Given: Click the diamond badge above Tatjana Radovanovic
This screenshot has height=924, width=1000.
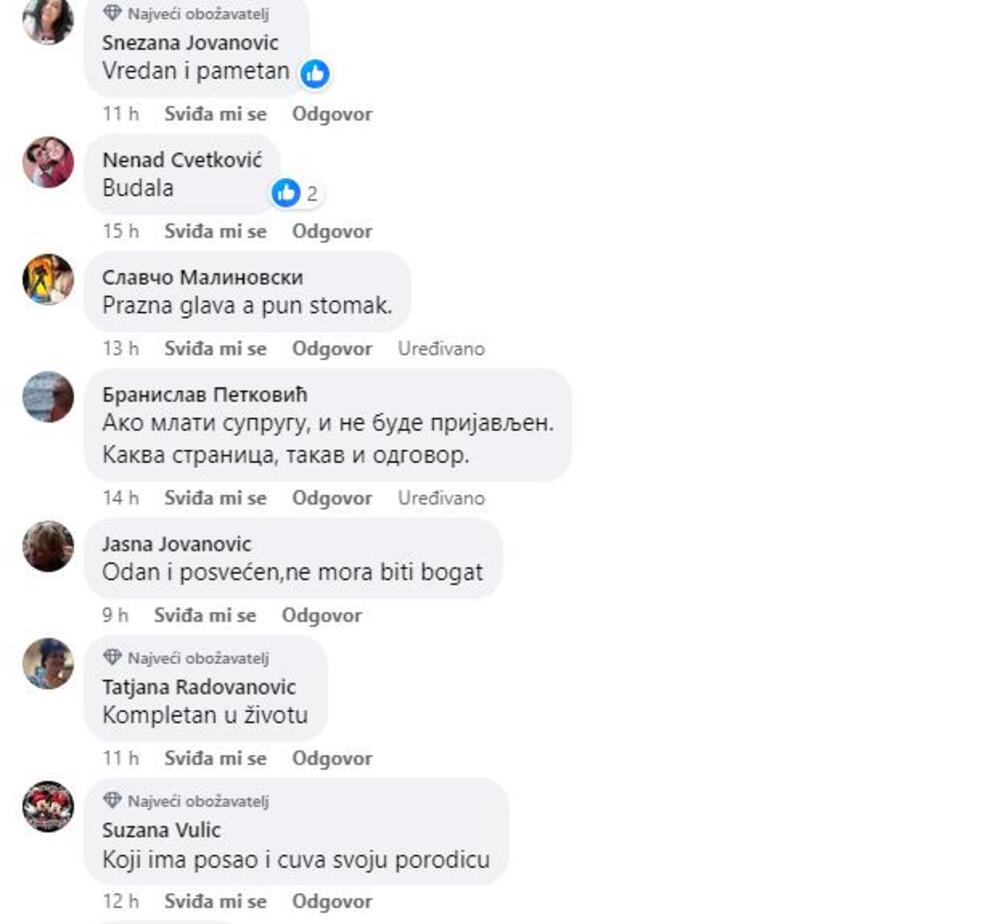Looking at the screenshot, I should 112,657.
